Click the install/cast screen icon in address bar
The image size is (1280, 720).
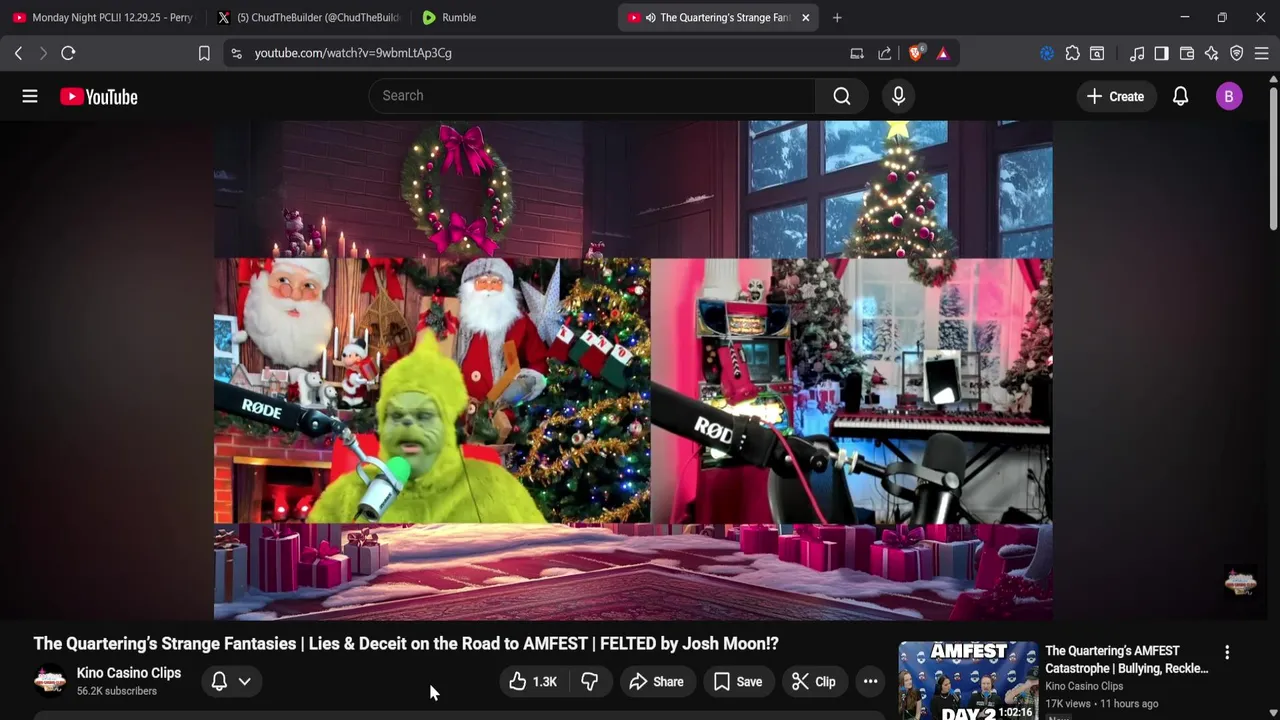[857, 53]
